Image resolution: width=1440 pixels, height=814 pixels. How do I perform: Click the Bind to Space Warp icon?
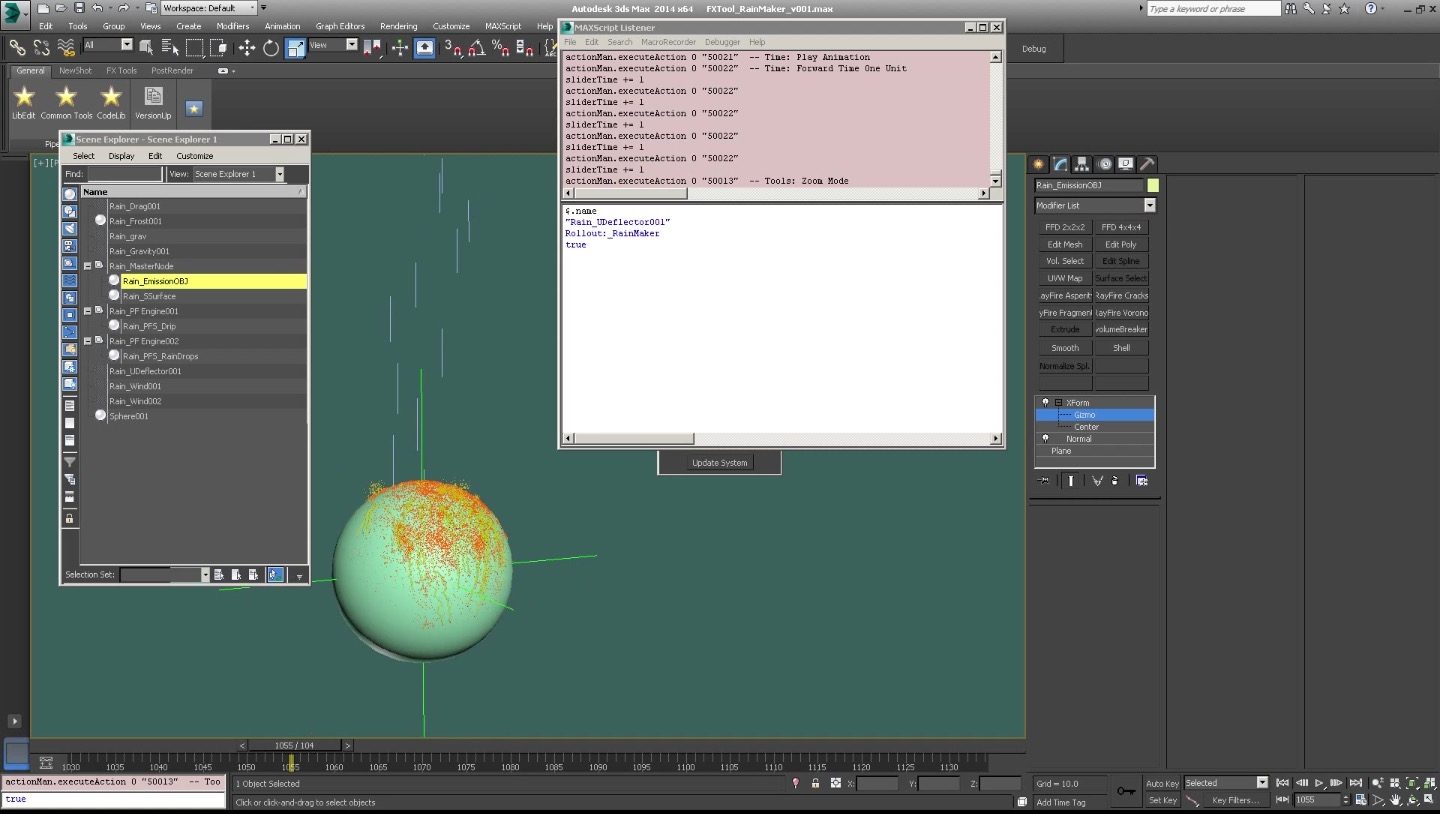click(66, 48)
